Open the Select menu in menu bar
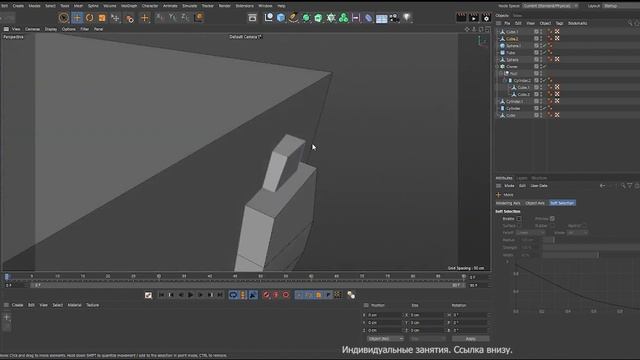 click(x=50, y=6)
